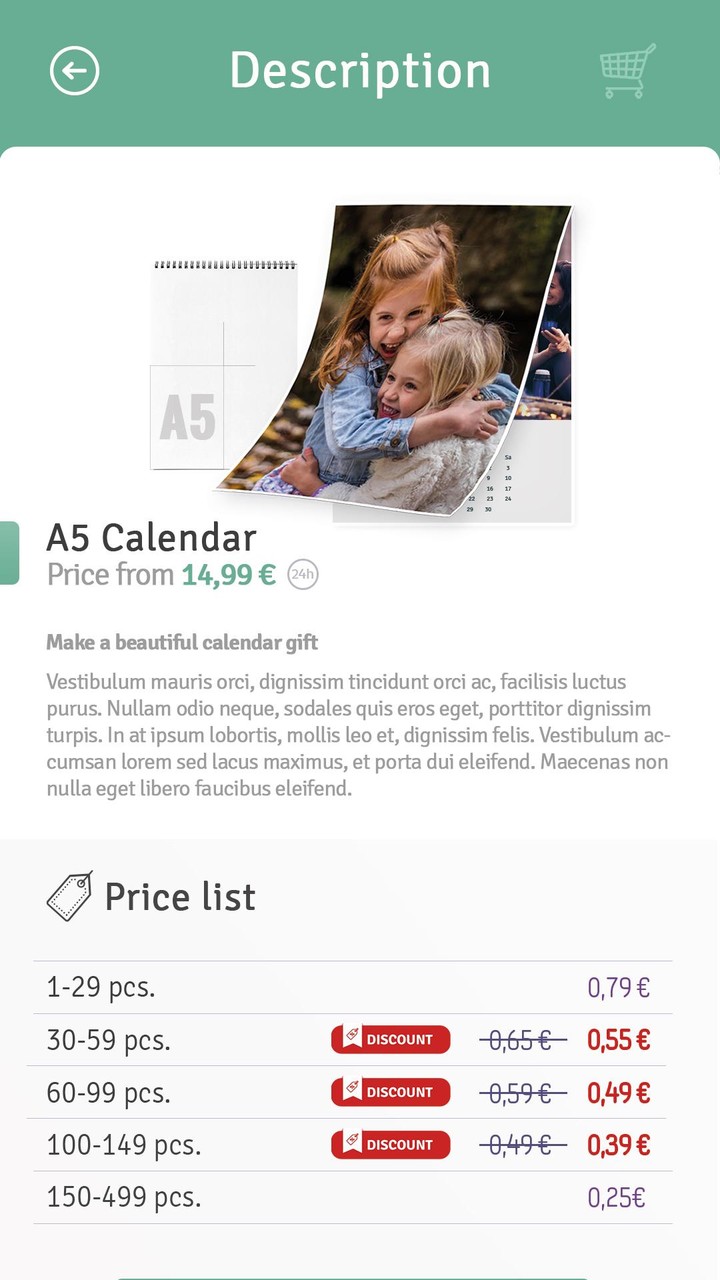Tap the discount badge for 100-149 pcs.

390,1145
